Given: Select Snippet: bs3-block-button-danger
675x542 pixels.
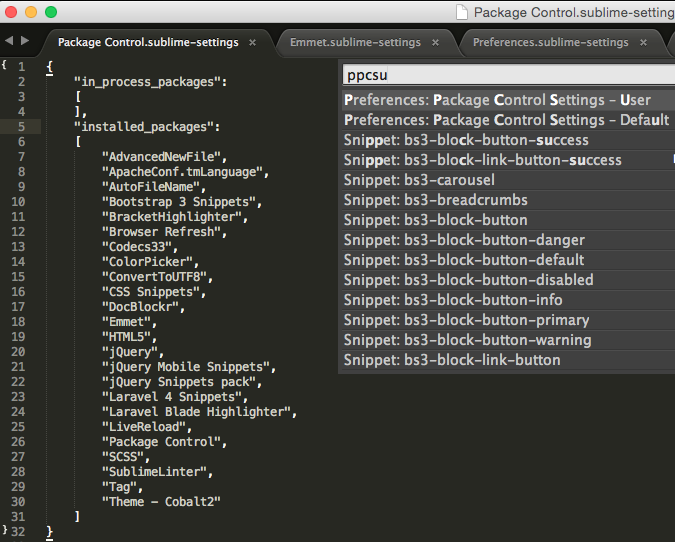Looking at the screenshot, I should [509, 240].
